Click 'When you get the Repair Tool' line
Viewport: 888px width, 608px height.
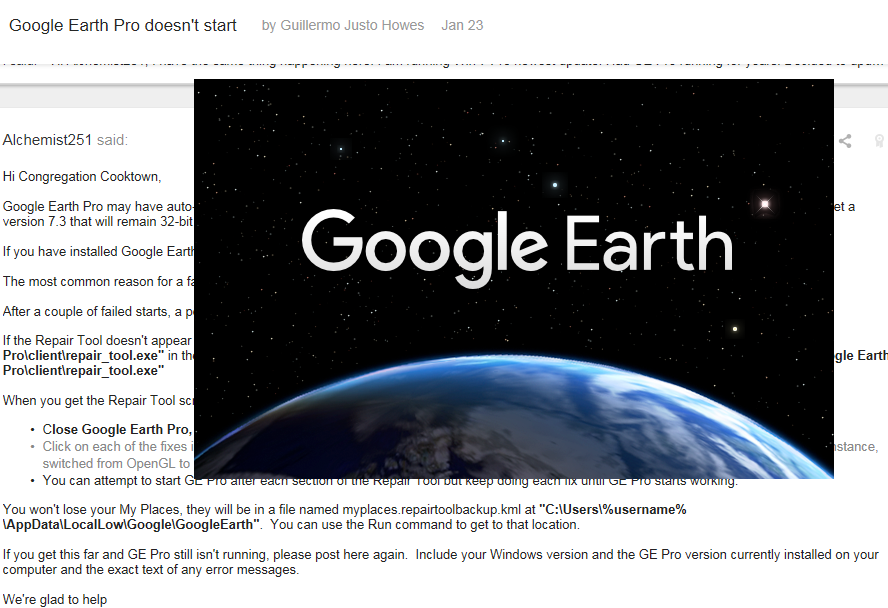[x=98, y=400]
